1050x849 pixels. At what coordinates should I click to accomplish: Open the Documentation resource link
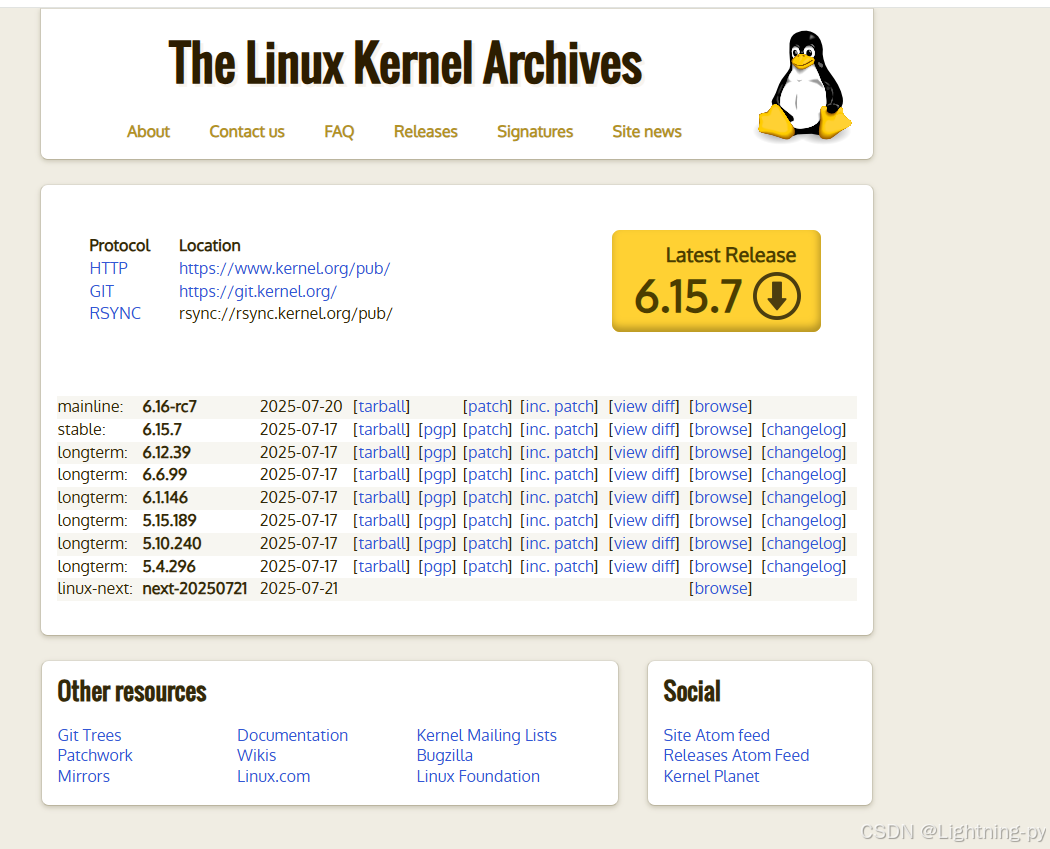click(x=293, y=735)
